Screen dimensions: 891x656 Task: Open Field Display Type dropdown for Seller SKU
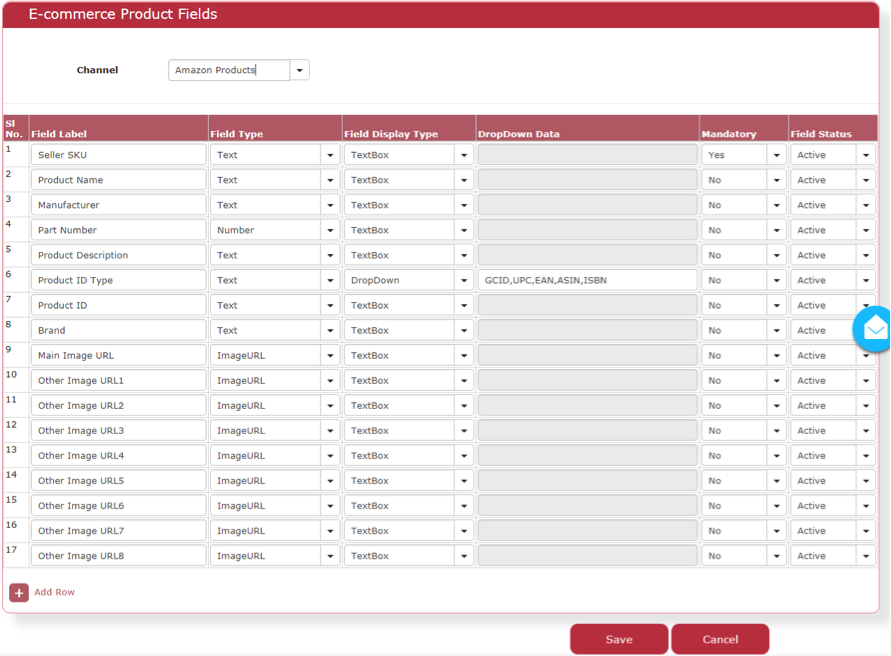coord(464,155)
